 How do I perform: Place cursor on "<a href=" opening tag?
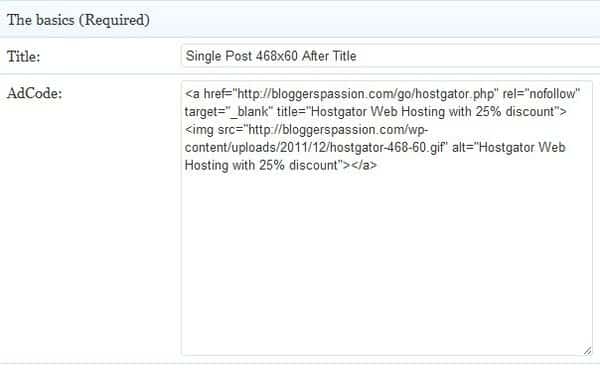pyautogui.click(x=209, y=94)
